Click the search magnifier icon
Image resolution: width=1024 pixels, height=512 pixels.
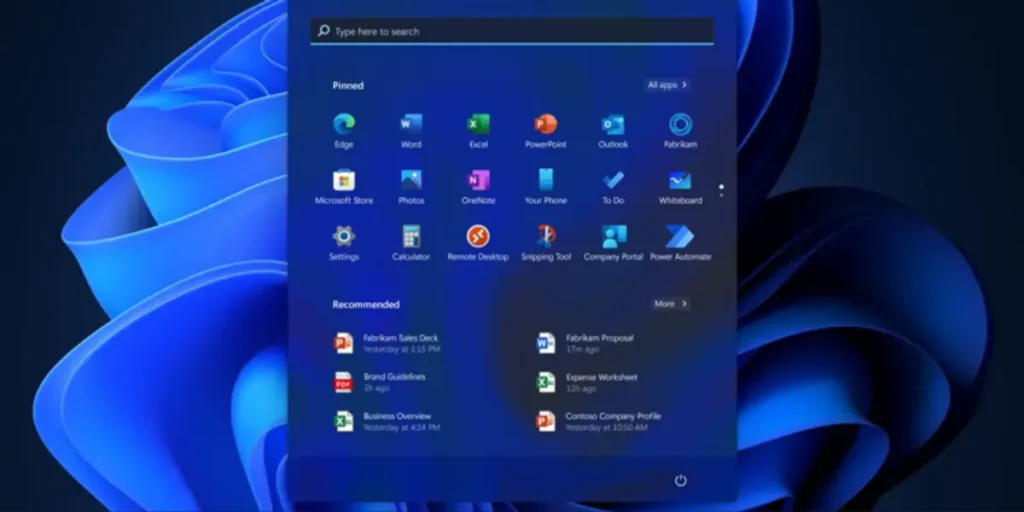pos(323,30)
